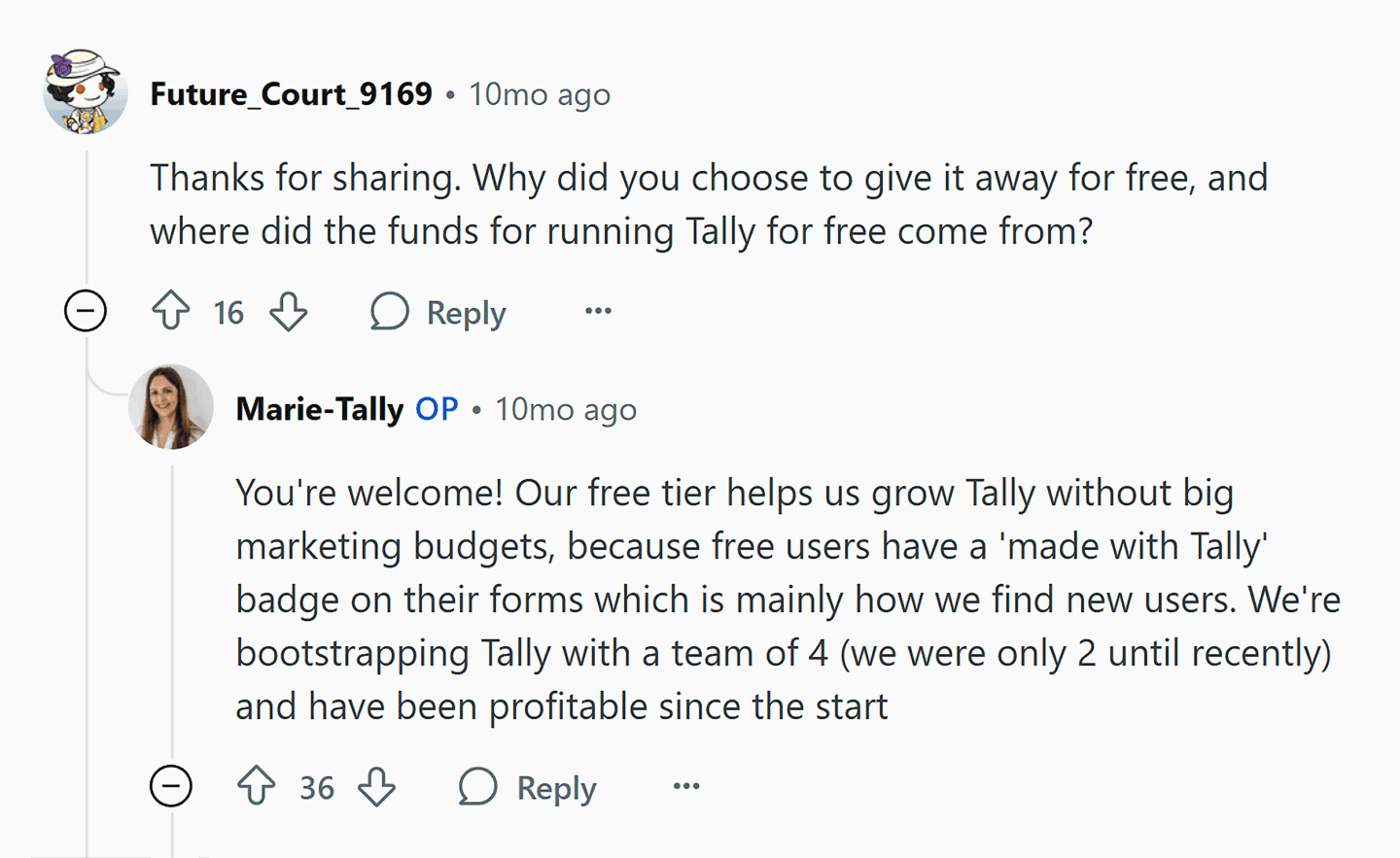Collapse Marie-Tally's reply
Viewport: 1400px width, 858px height.
click(x=171, y=786)
